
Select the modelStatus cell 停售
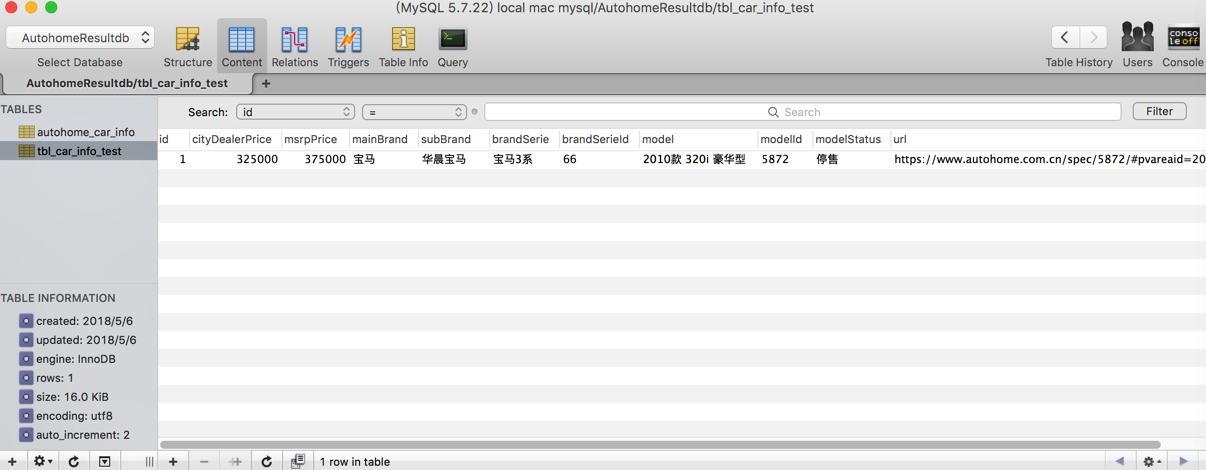click(850, 159)
